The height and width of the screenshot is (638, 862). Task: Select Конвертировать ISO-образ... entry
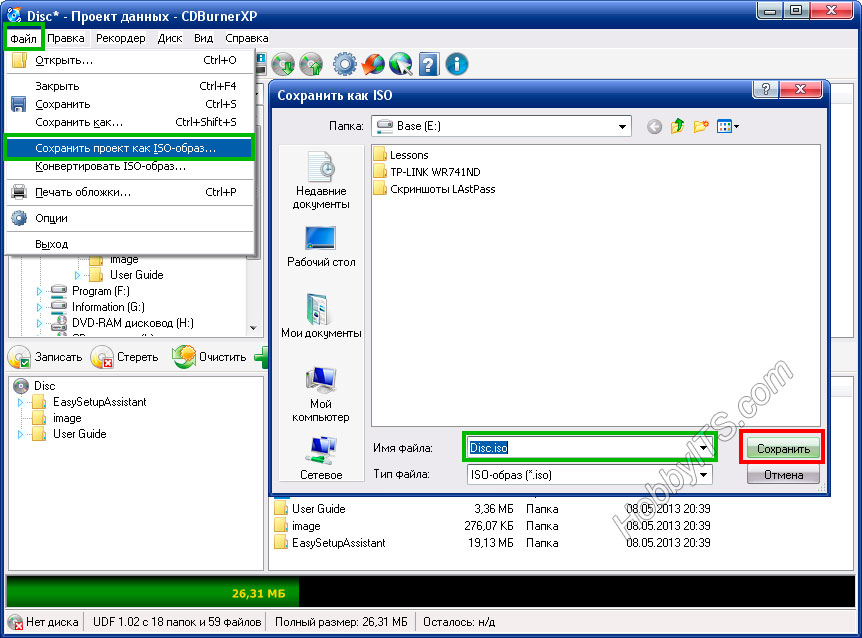click(x=129, y=167)
